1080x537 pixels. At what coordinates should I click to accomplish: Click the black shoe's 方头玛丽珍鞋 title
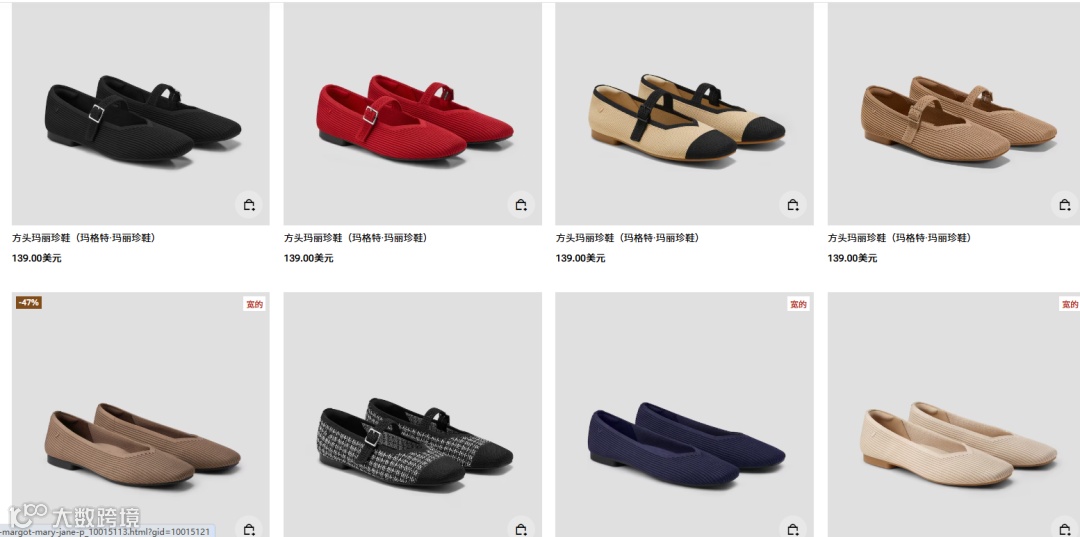tap(85, 238)
